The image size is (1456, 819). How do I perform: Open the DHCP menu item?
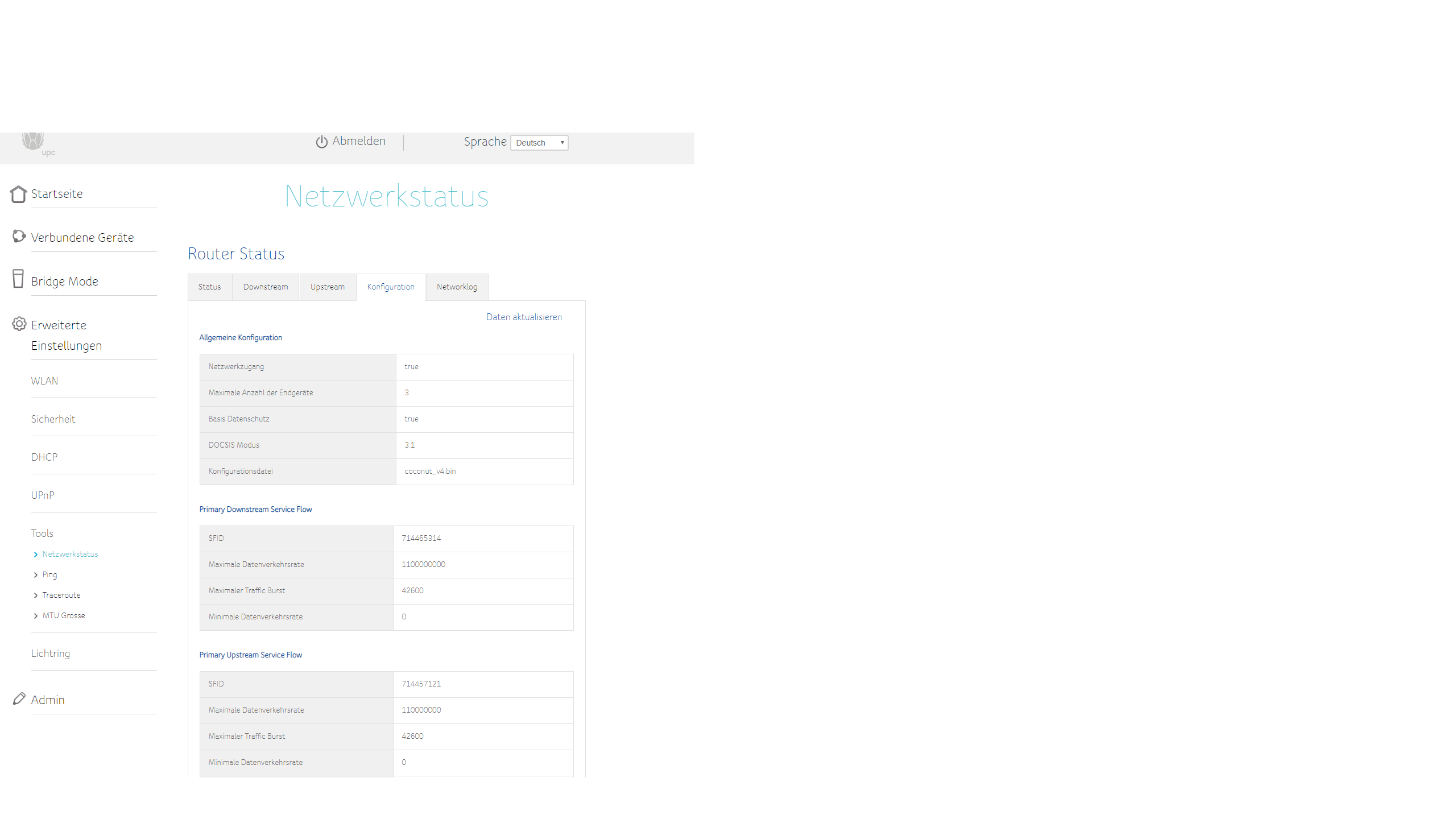tap(44, 457)
